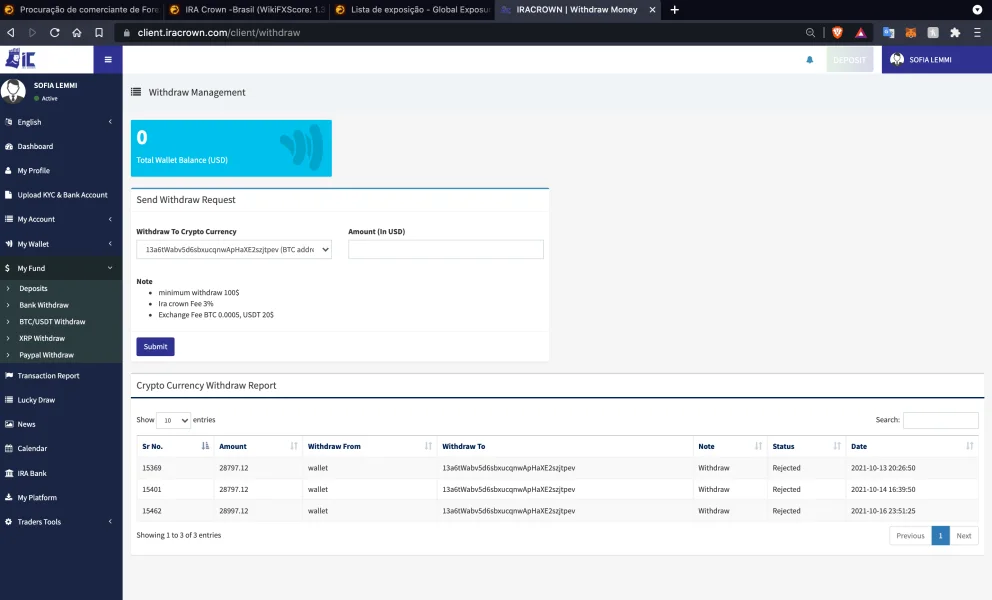Viewport: 992px width, 600px height.
Task: Click the green Deposit button in header
Action: (x=849, y=60)
